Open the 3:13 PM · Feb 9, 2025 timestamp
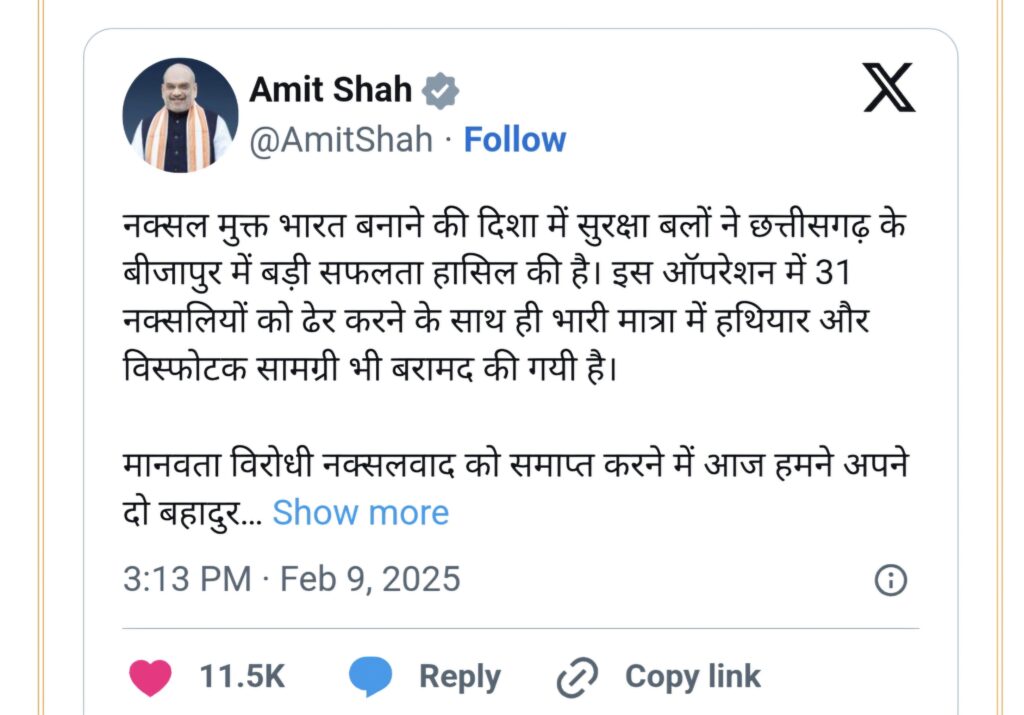 pos(292,579)
